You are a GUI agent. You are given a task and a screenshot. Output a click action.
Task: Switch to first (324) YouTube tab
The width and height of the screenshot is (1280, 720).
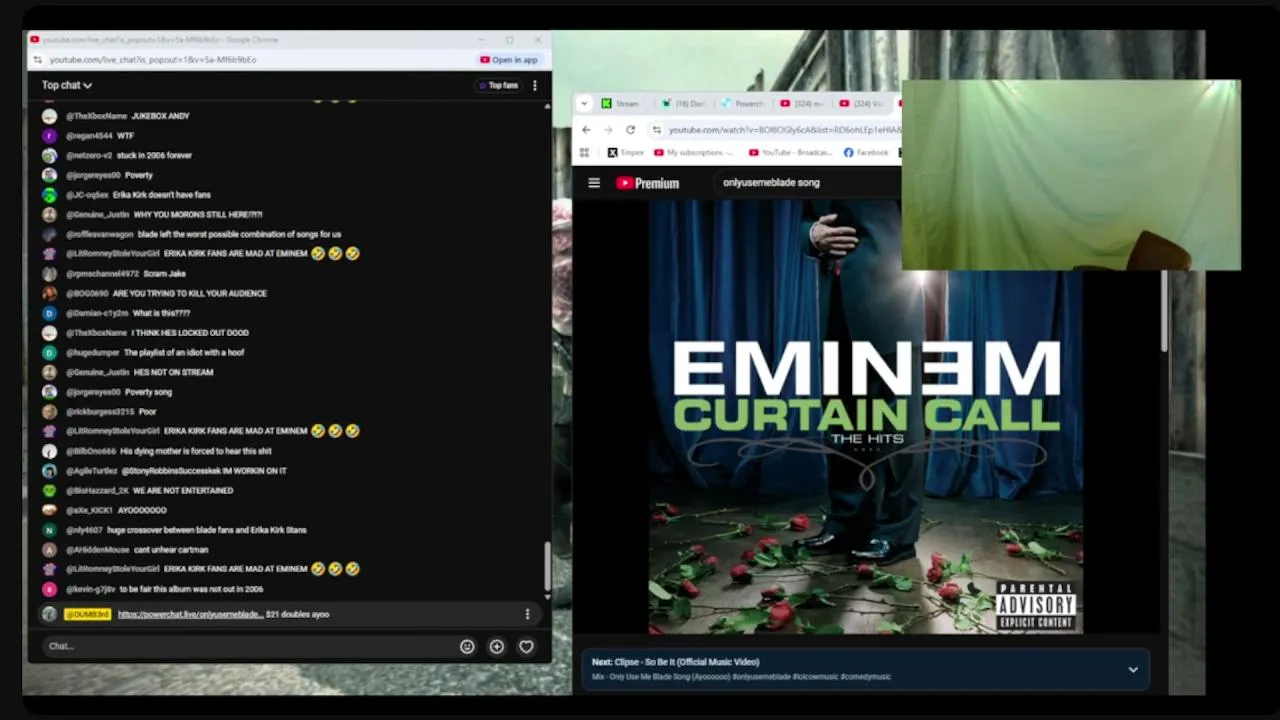tap(802, 103)
